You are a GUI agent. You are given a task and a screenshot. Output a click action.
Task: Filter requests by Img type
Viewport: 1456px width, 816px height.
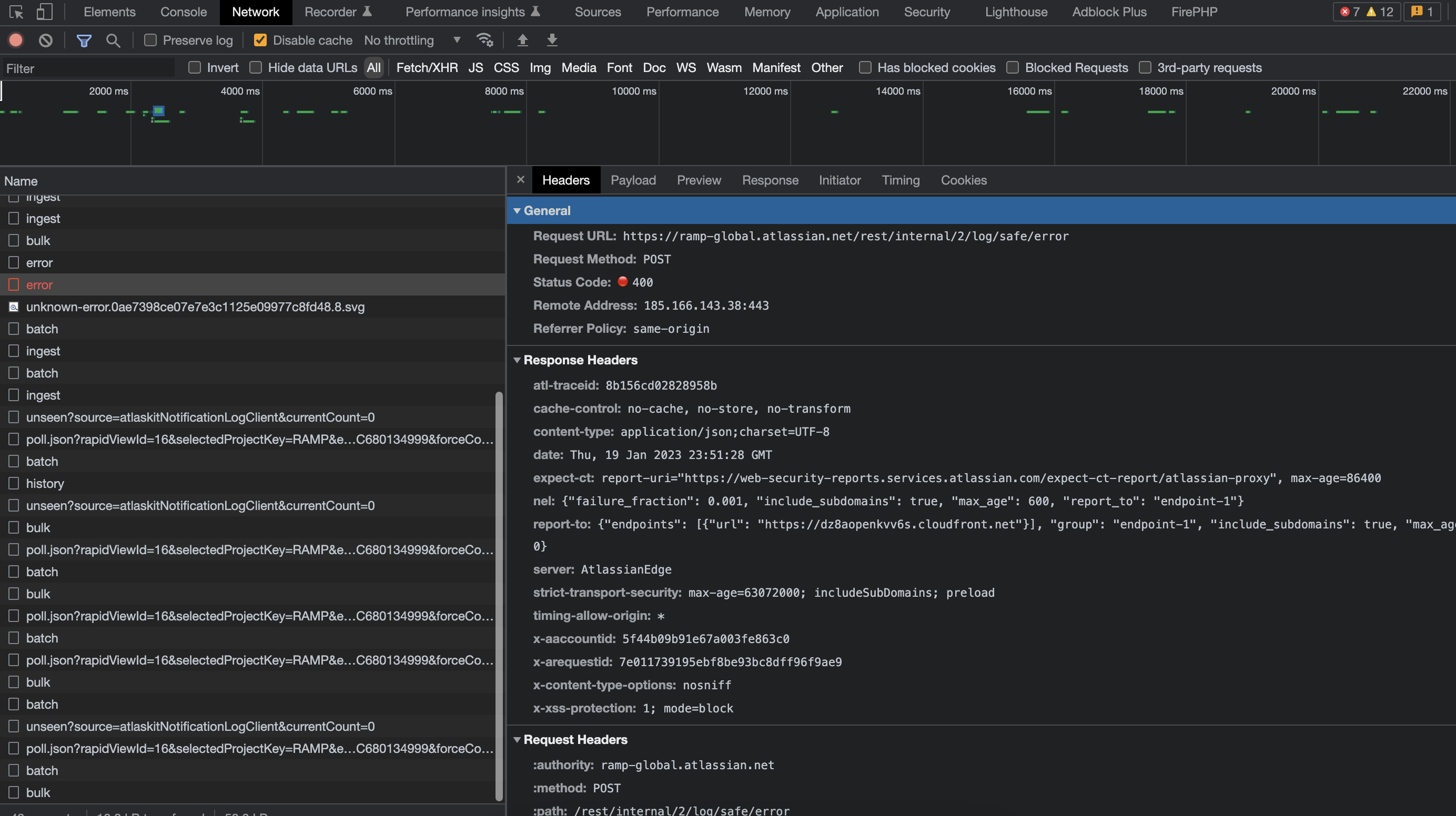[540, 68]
